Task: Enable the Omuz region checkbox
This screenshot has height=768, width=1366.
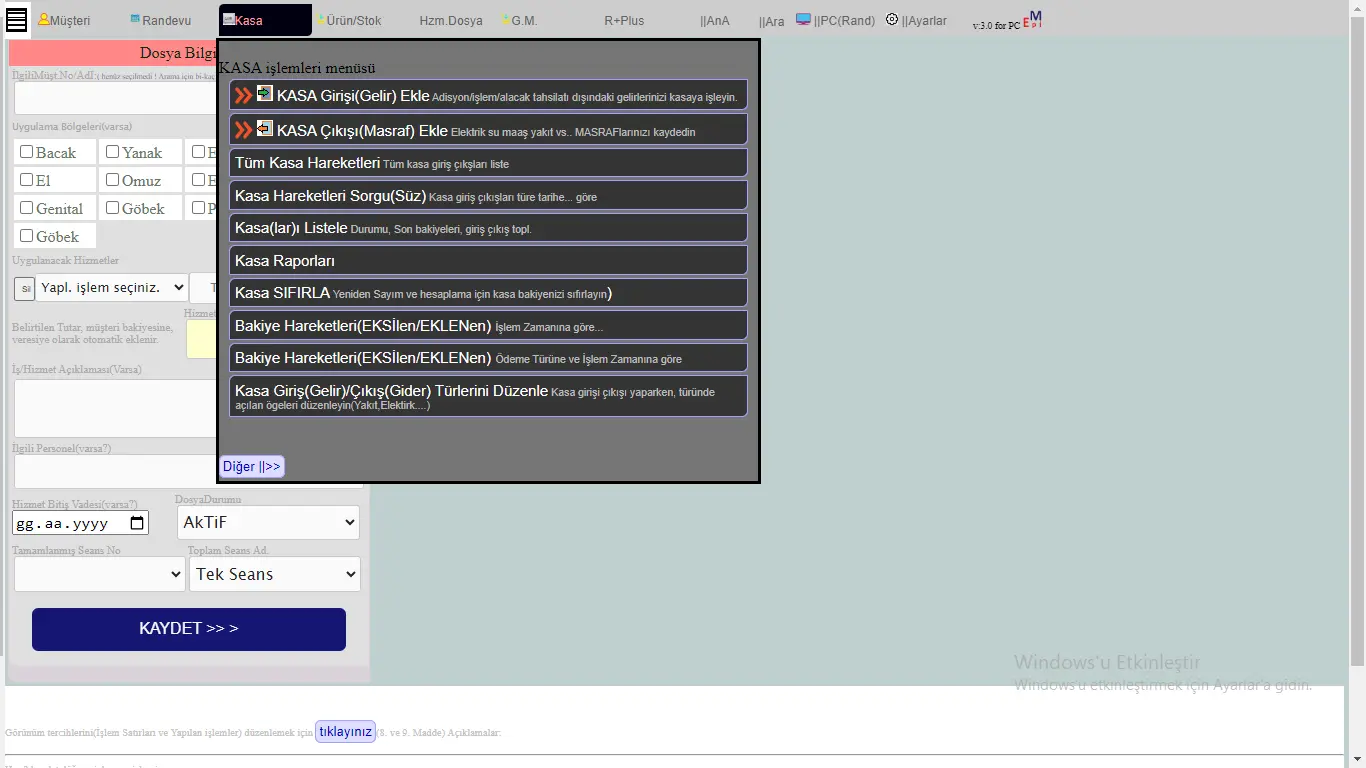Action: [113, 180]
